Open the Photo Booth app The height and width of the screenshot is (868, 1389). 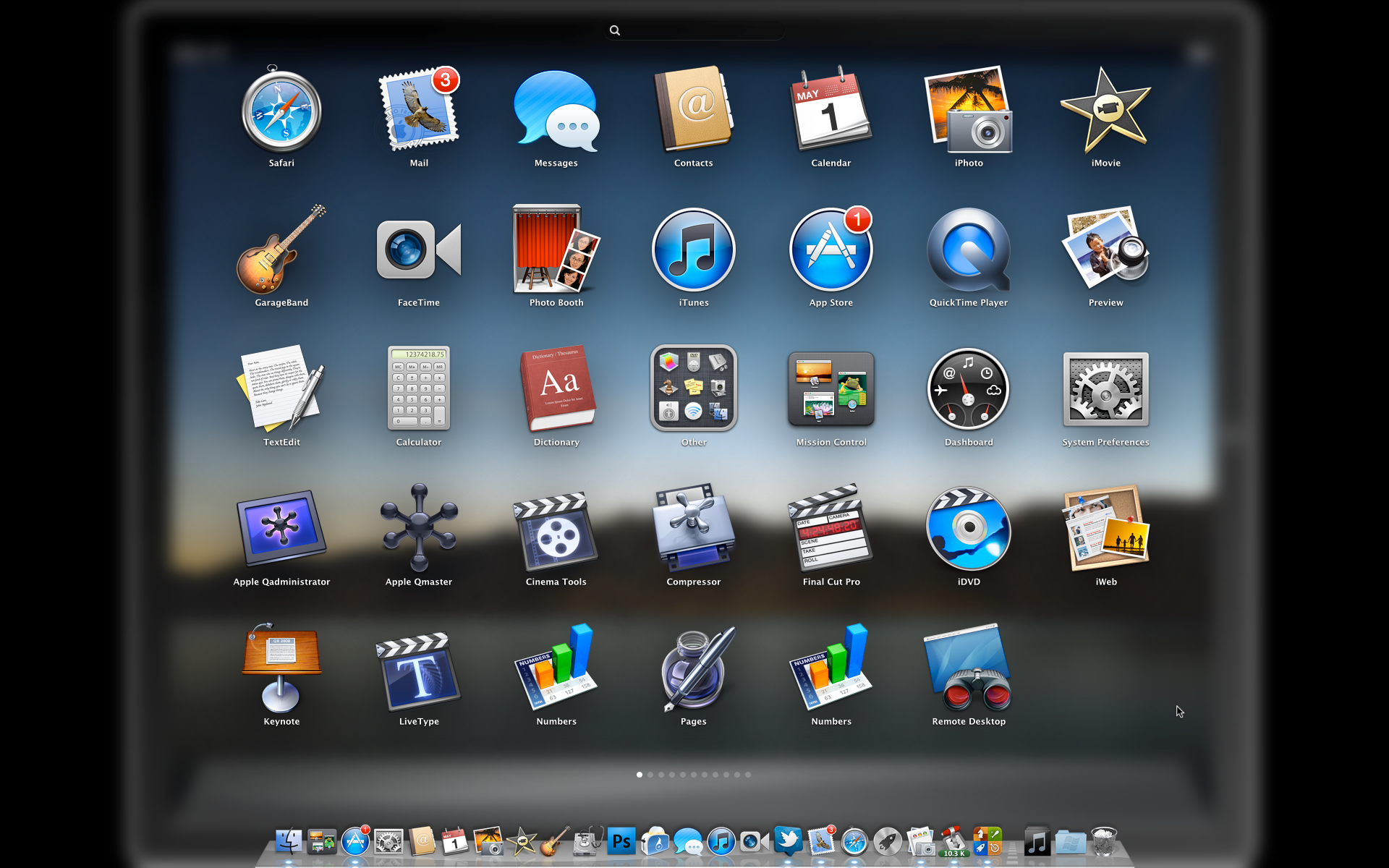556,250
